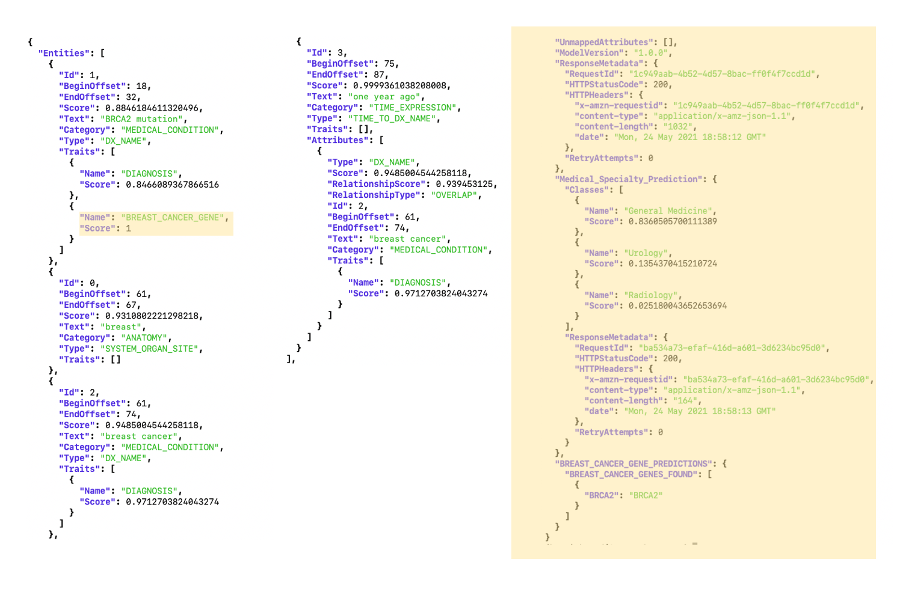
Task: Click the "BREAST_CANCER_GENE_PREDICTIONS" key
Action: (636, 463)
